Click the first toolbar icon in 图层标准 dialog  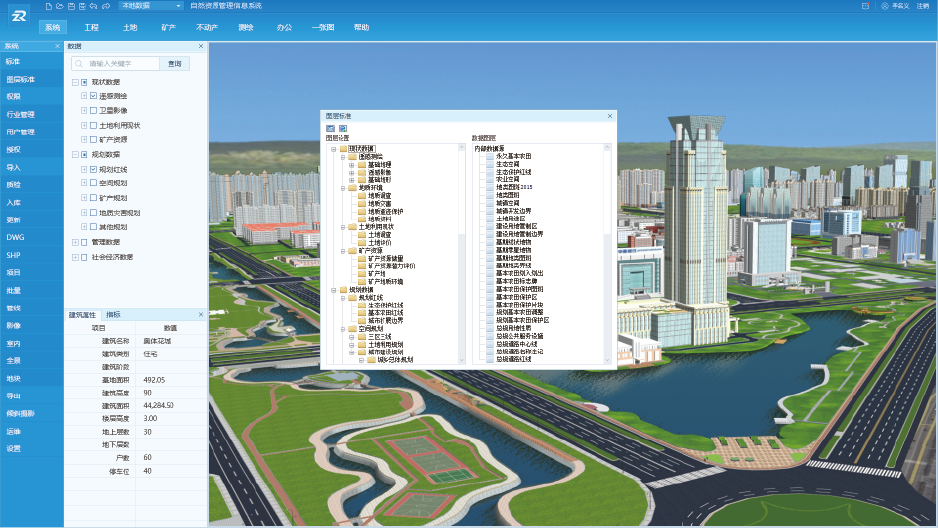tap(331, 128)
